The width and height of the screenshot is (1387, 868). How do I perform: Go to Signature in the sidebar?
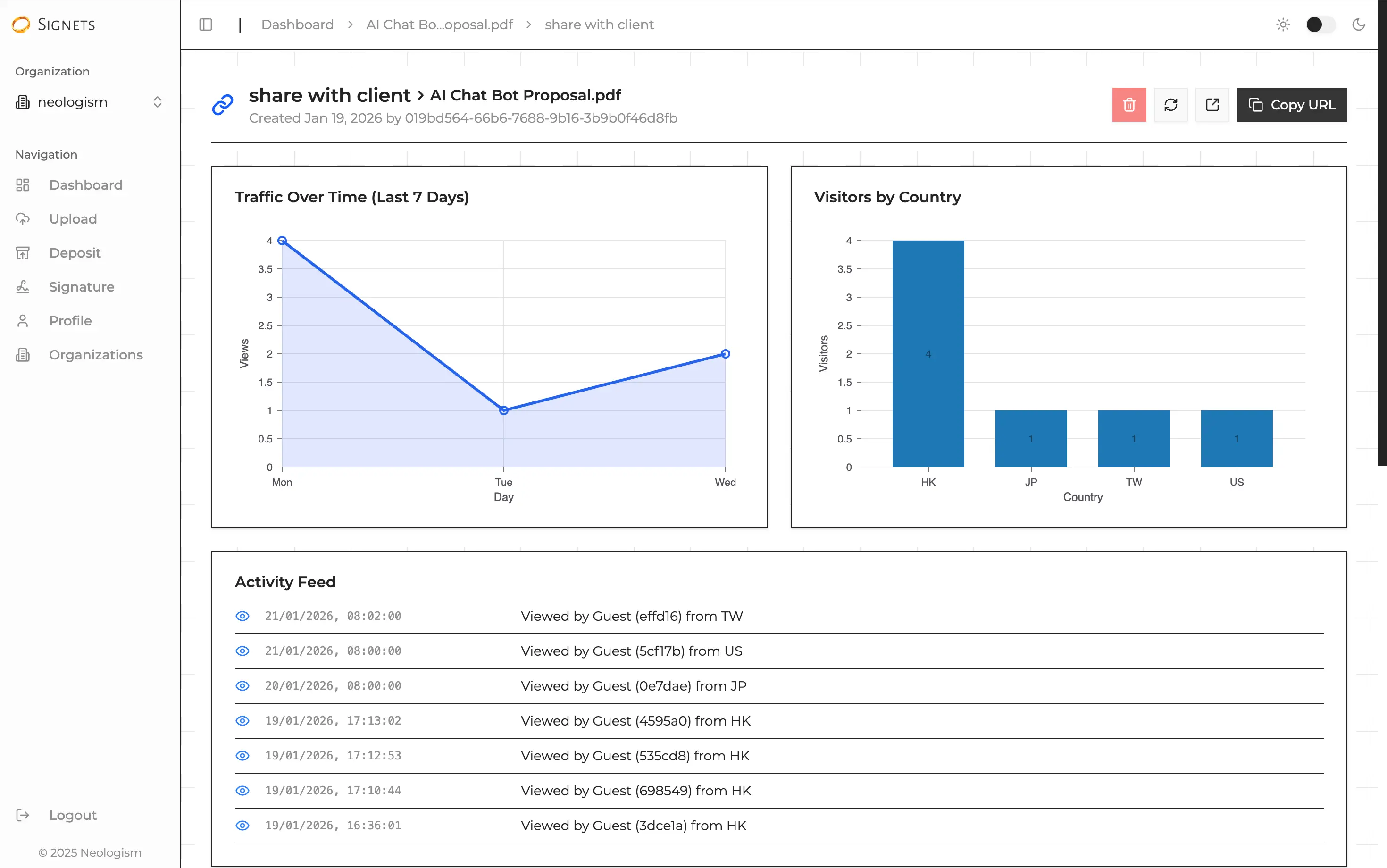click(x=82, y=286)
